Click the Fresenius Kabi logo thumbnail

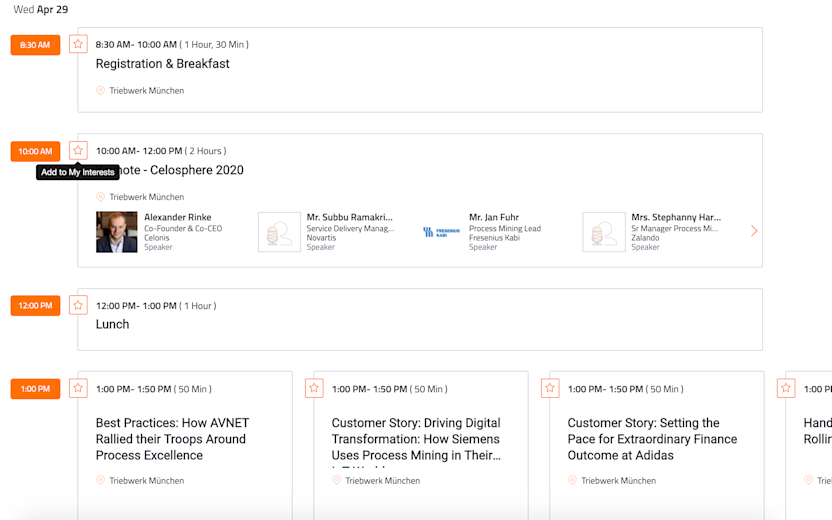click(441, 232)
